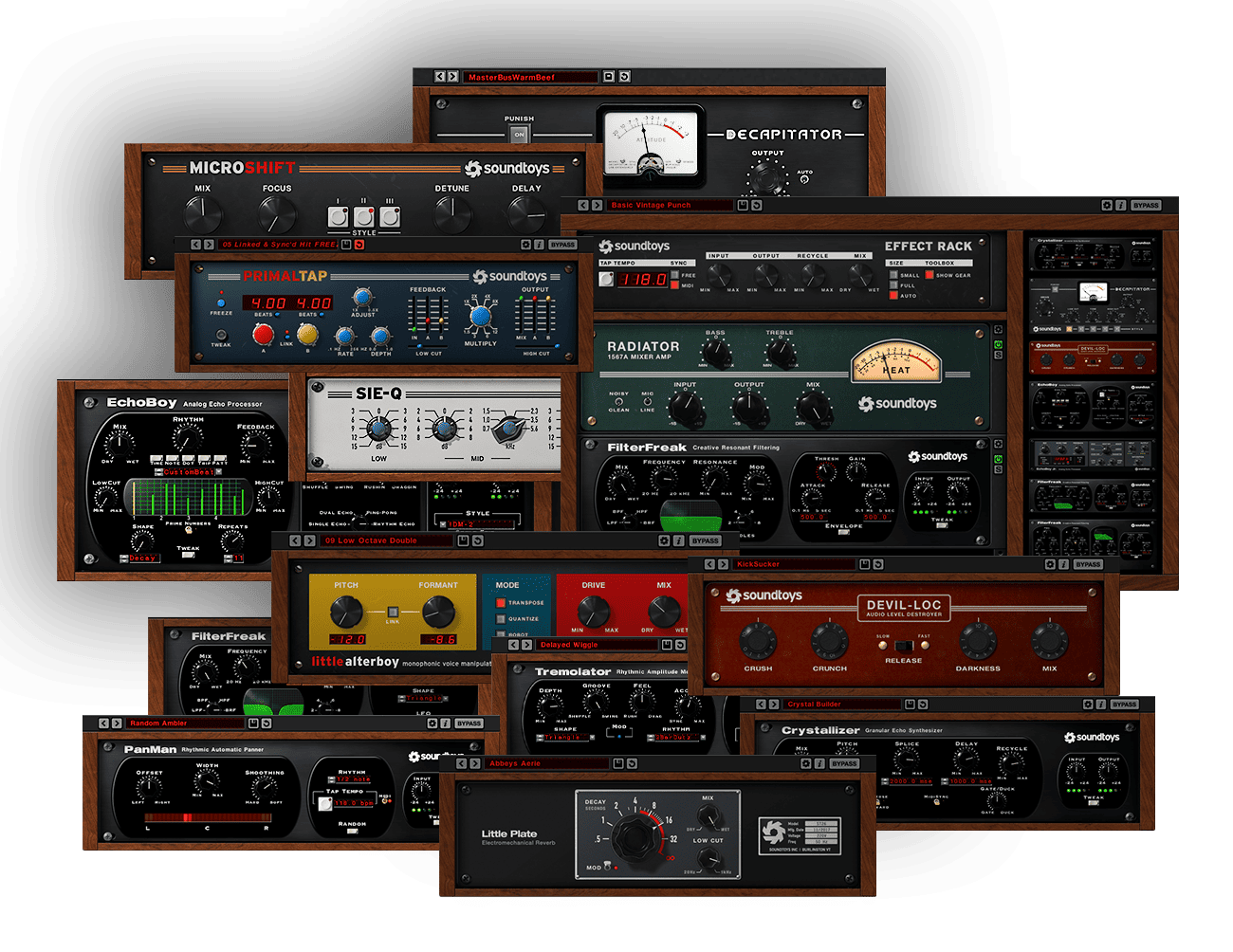This screenshot has height=952, width=1233.
Task: Click the Crush knob in Devil-Loc
Action: [758, 641]
